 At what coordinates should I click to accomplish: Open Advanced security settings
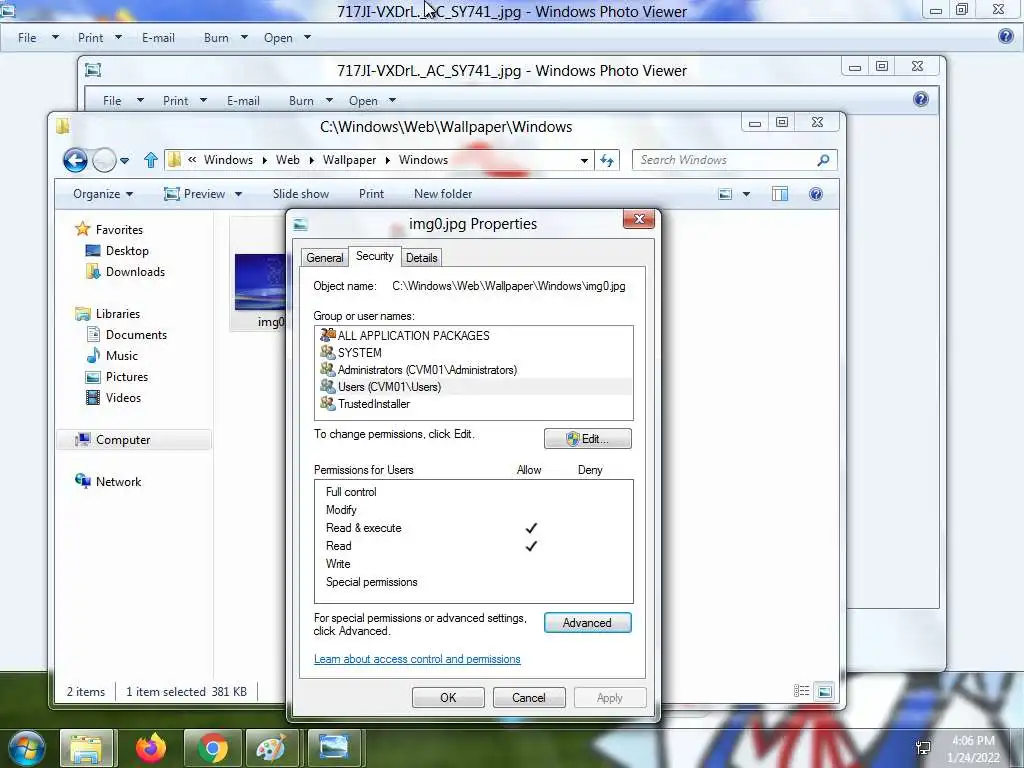pos(588,623)
